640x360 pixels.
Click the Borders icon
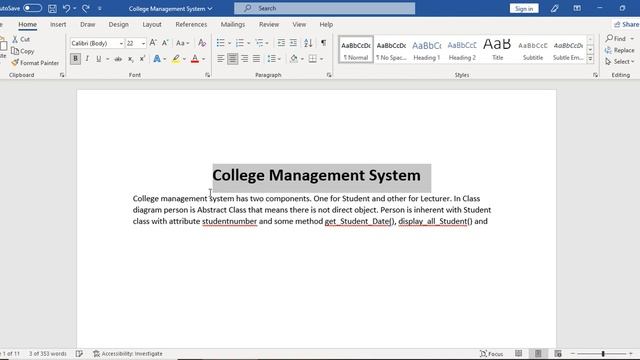click(313, 59)
